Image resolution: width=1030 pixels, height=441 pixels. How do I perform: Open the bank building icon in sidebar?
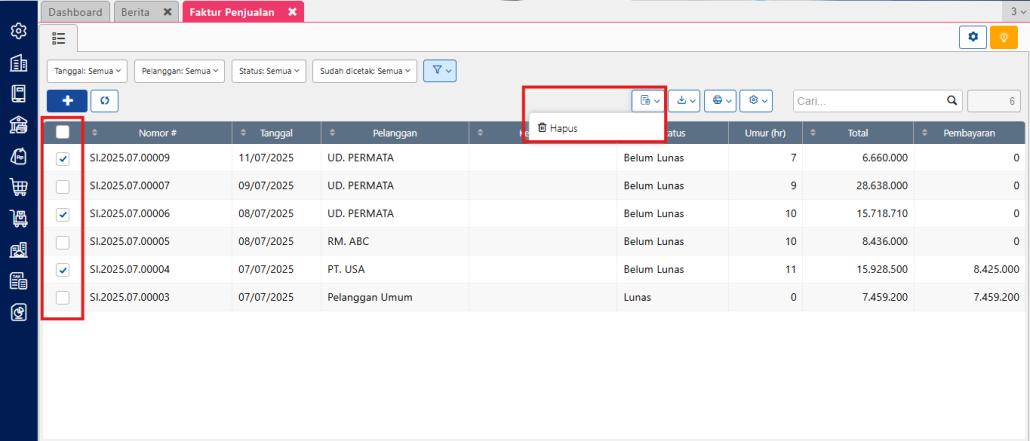18,125
